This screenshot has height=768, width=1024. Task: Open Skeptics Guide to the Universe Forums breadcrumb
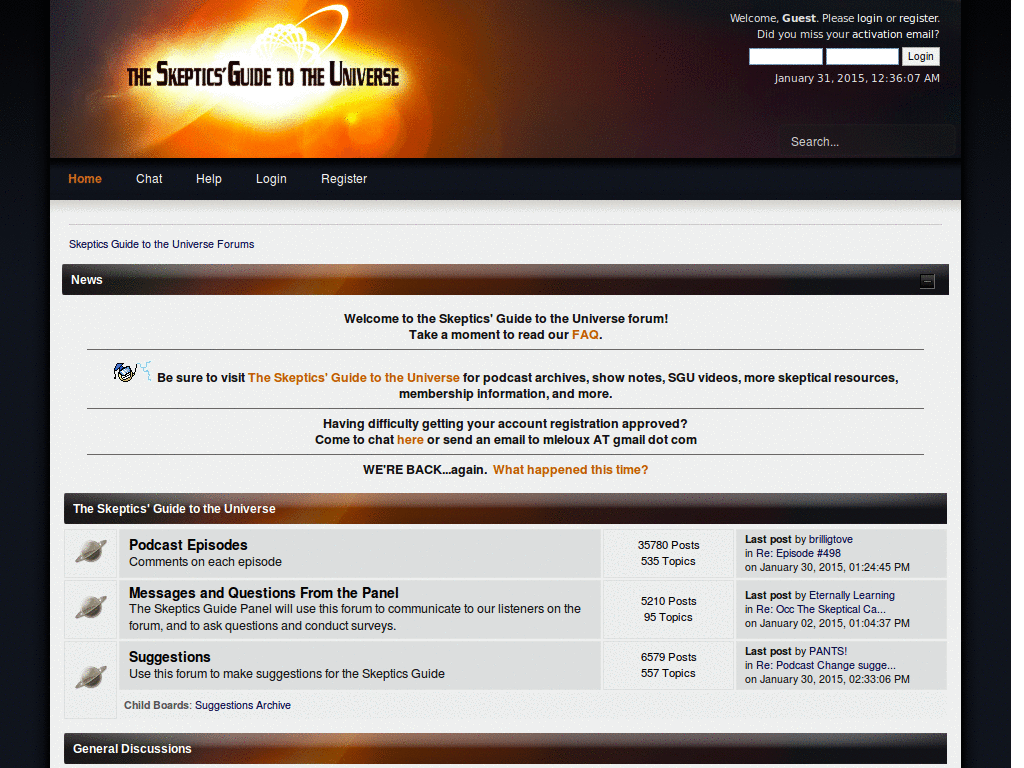[x=161, y=244]
